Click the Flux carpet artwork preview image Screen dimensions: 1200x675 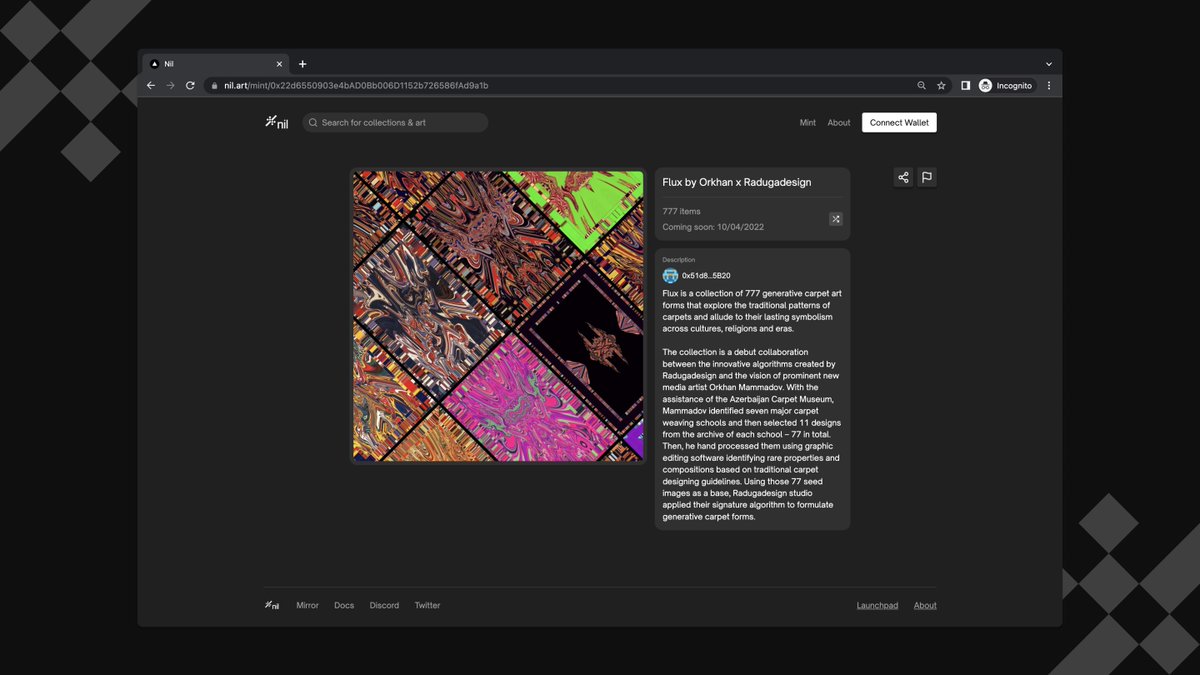pos(498,316)
